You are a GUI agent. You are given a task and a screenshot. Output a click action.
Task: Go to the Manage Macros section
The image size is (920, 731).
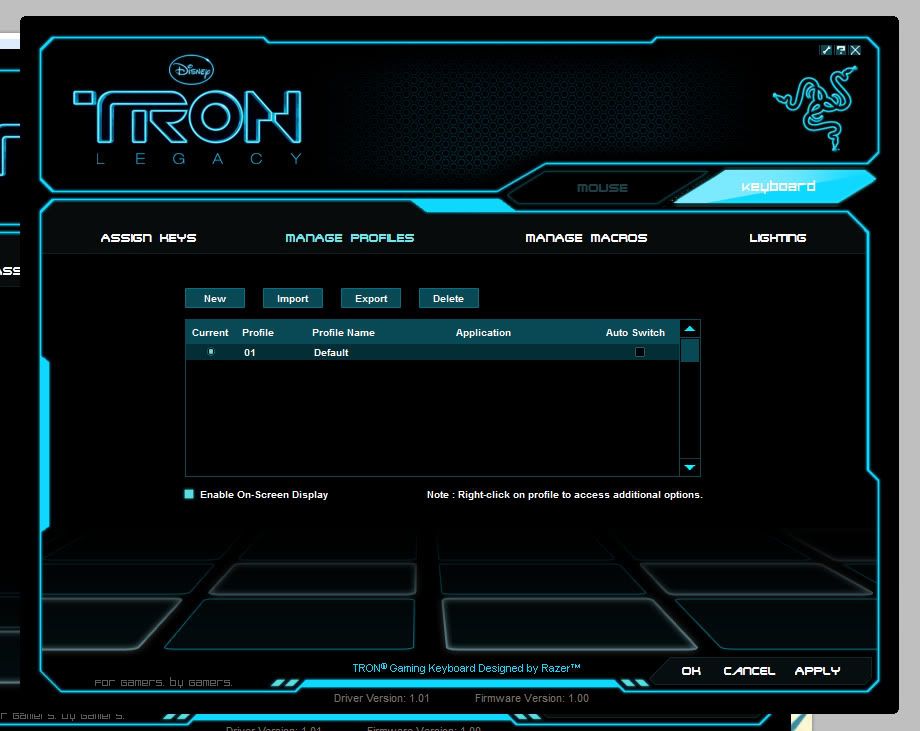[586, 238]
